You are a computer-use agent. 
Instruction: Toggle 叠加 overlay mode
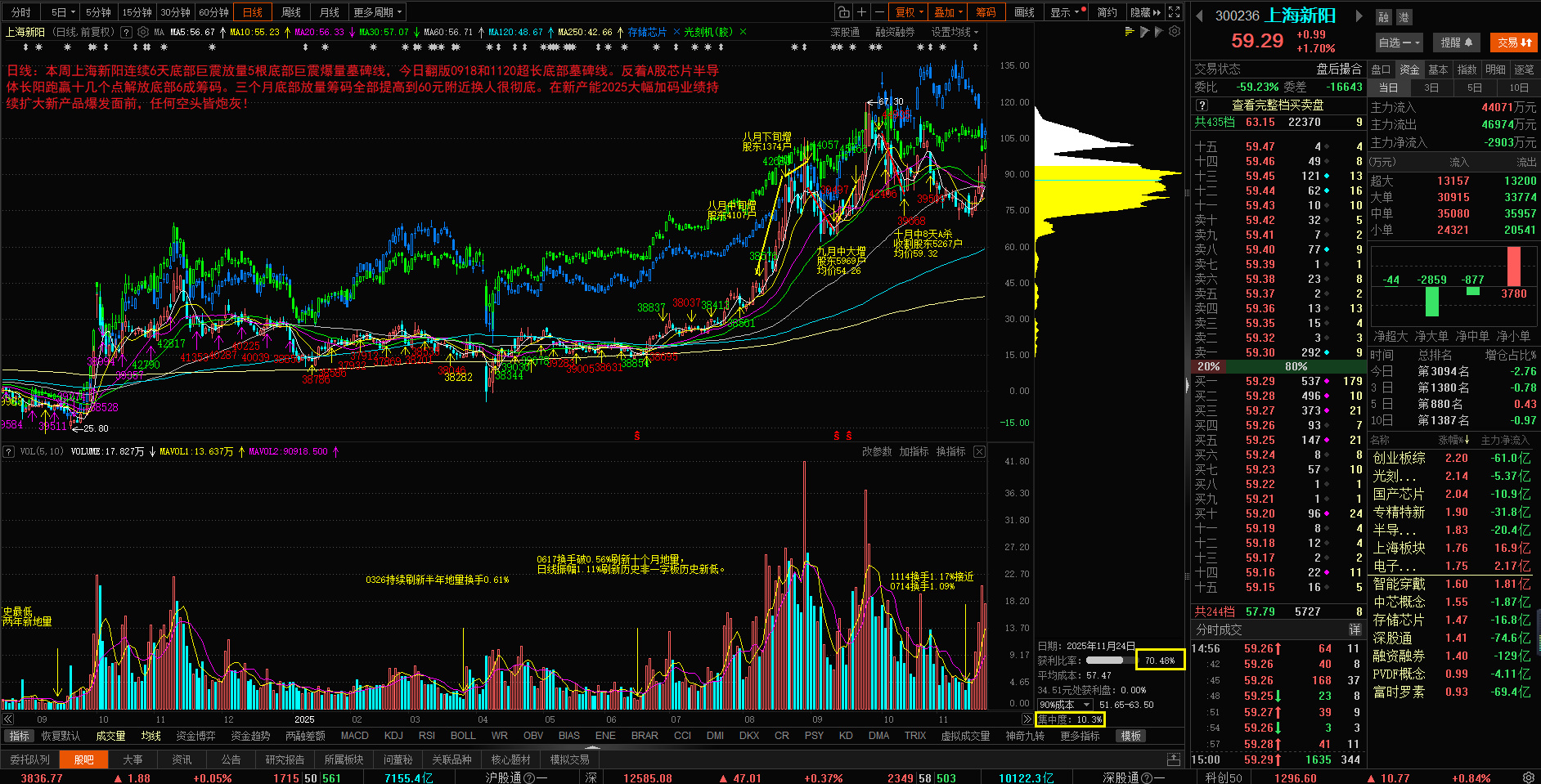point(948,12)
